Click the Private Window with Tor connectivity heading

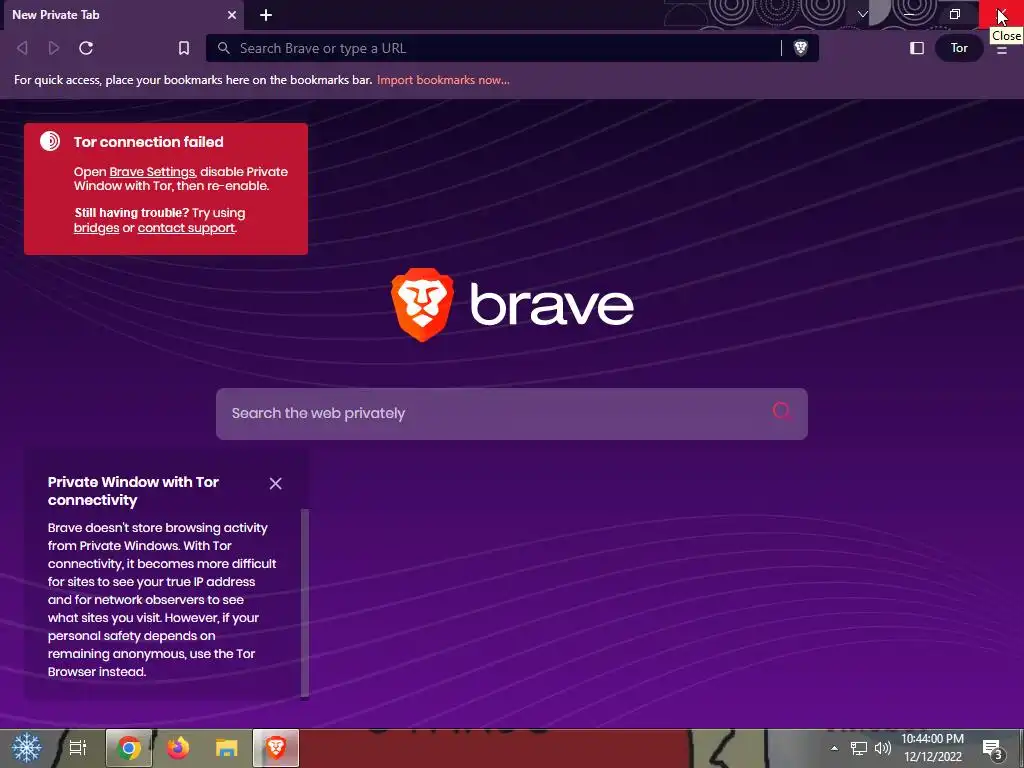(133, 491)
